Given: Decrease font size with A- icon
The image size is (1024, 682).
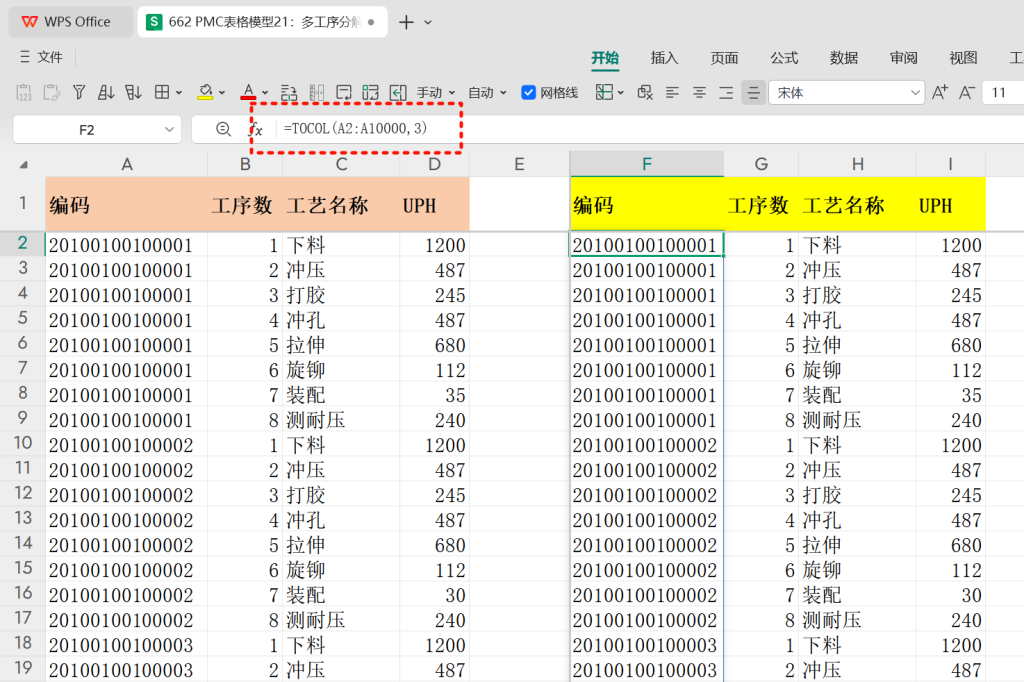Looking at the screenshot, I should (967, 93).
